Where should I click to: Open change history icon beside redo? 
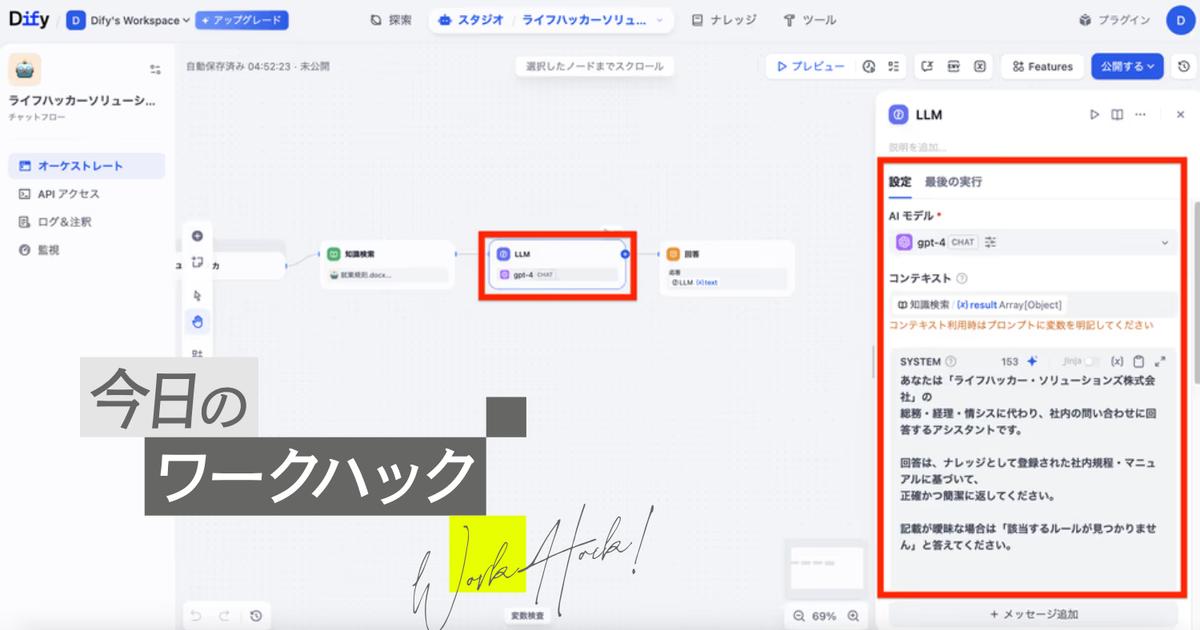click(x=256, y=616)
